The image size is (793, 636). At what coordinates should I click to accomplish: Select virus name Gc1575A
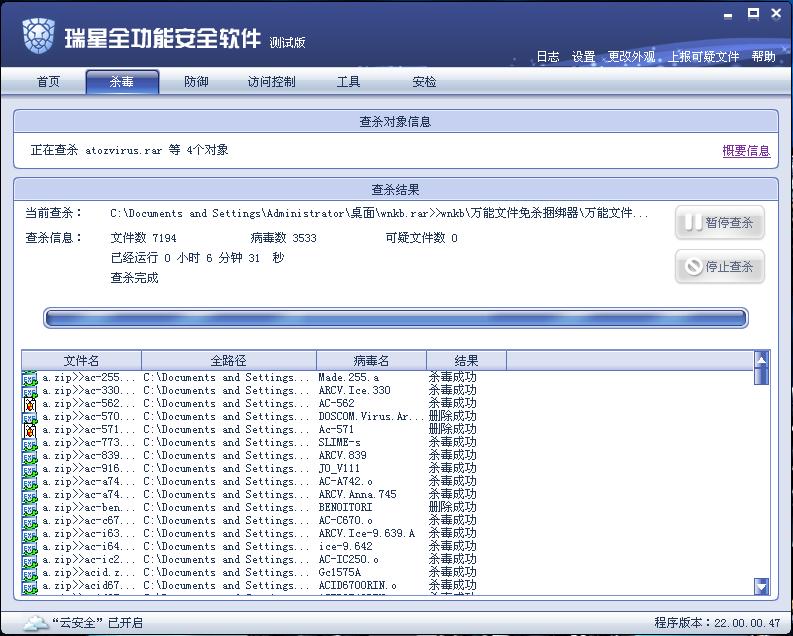(x=340, y=573)
